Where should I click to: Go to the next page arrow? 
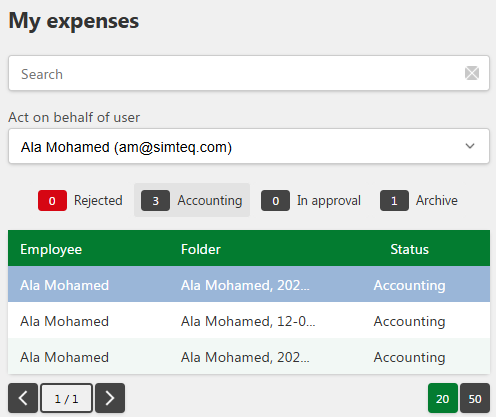[x=110, y=398]
